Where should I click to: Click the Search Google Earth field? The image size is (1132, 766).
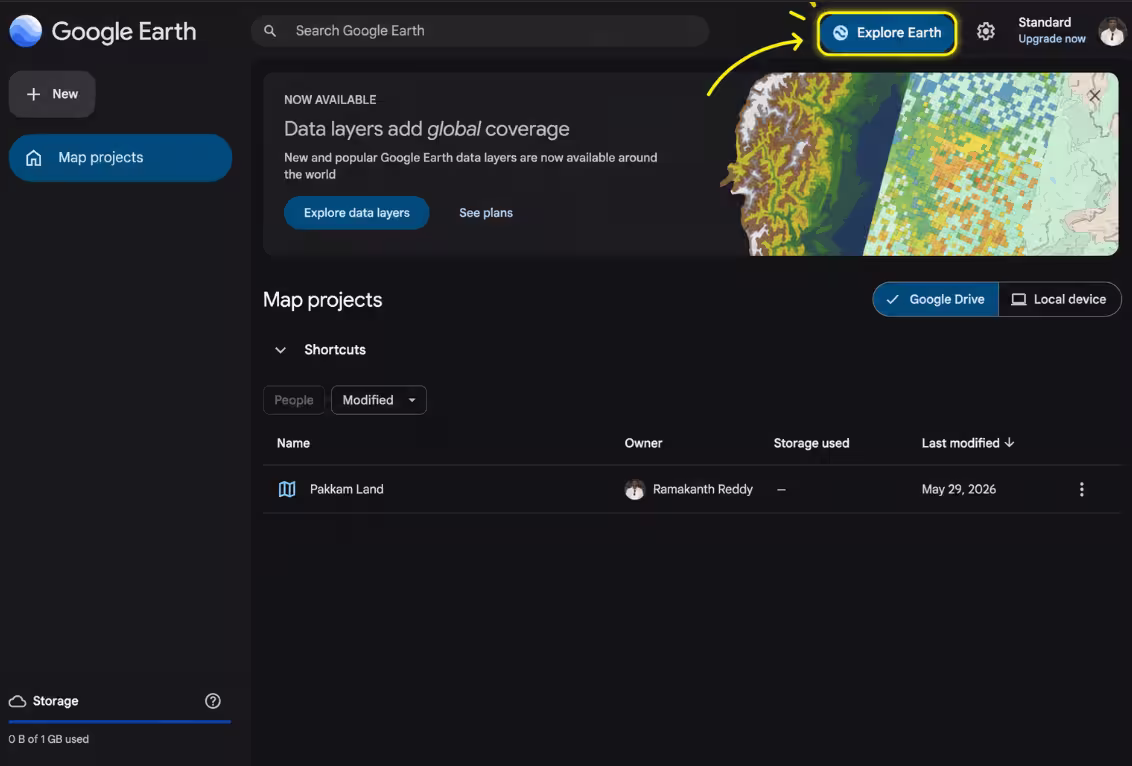(x=479, y=31)
